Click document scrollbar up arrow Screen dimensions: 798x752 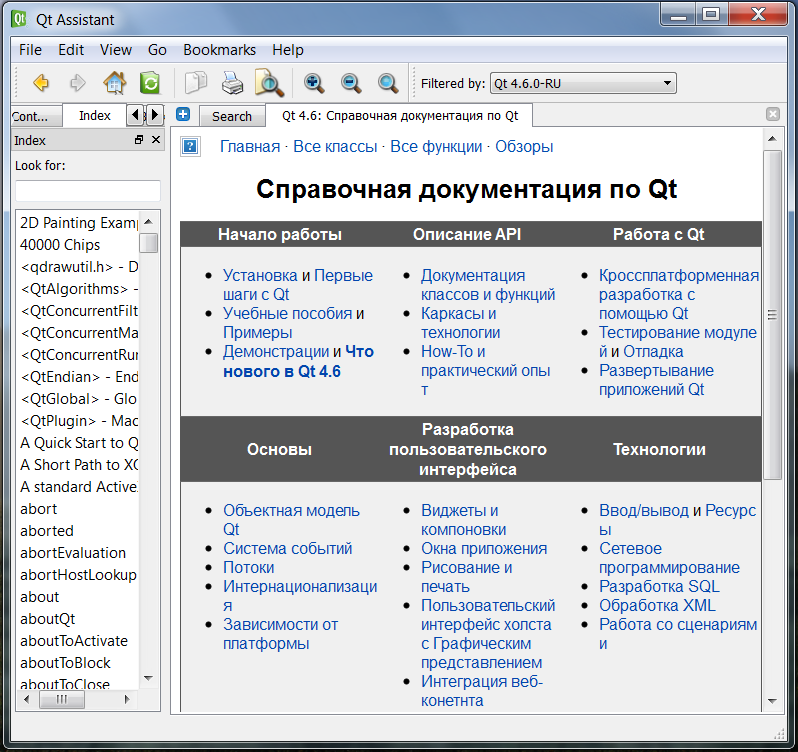click(x=772, y=139)
